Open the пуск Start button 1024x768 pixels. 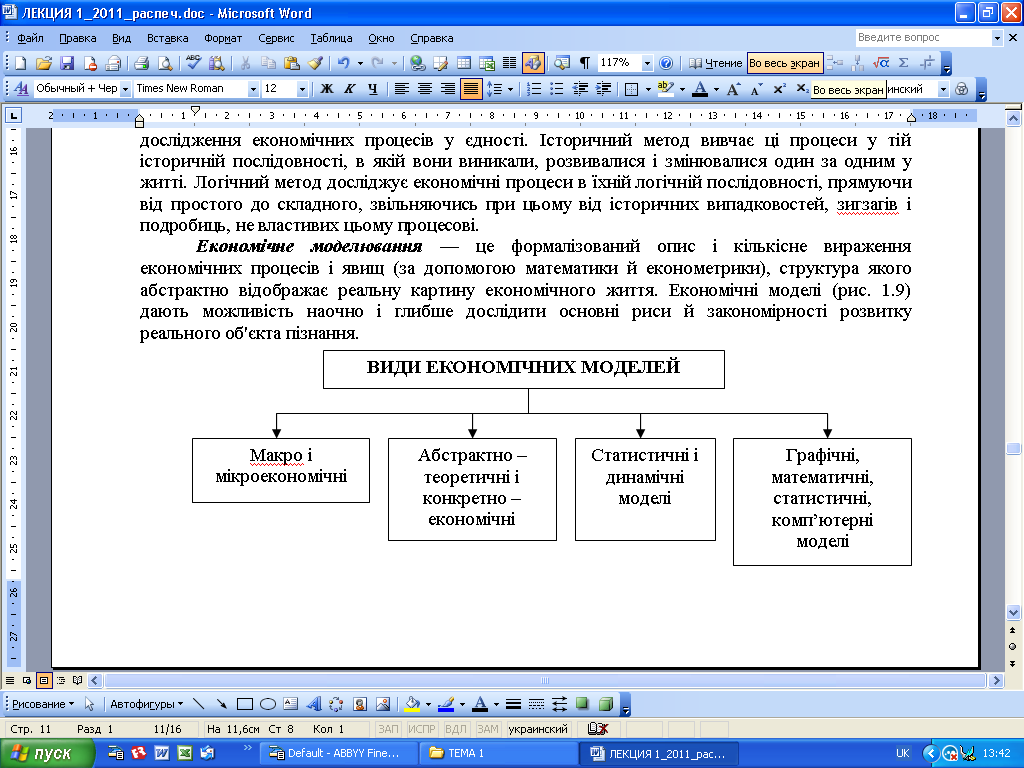point(46,754)
